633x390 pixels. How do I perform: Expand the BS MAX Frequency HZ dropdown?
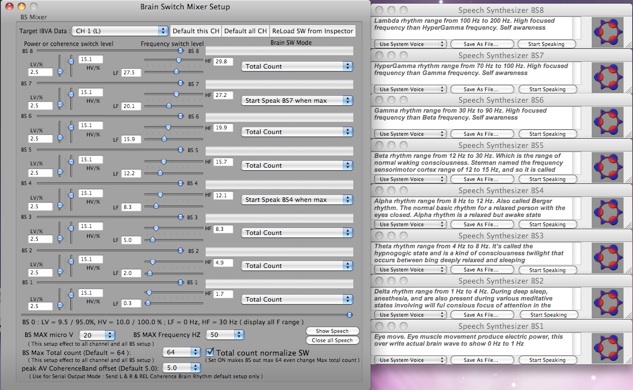(x=225, y=334)
